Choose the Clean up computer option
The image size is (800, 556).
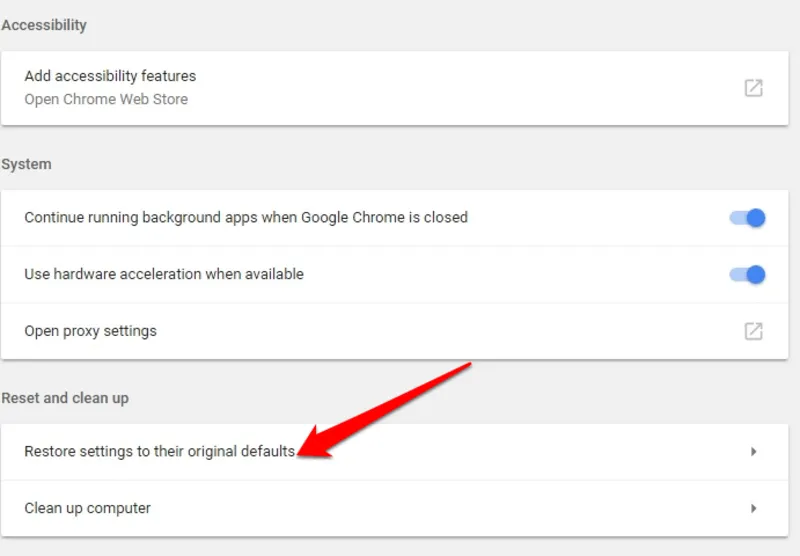pos(87,508)
